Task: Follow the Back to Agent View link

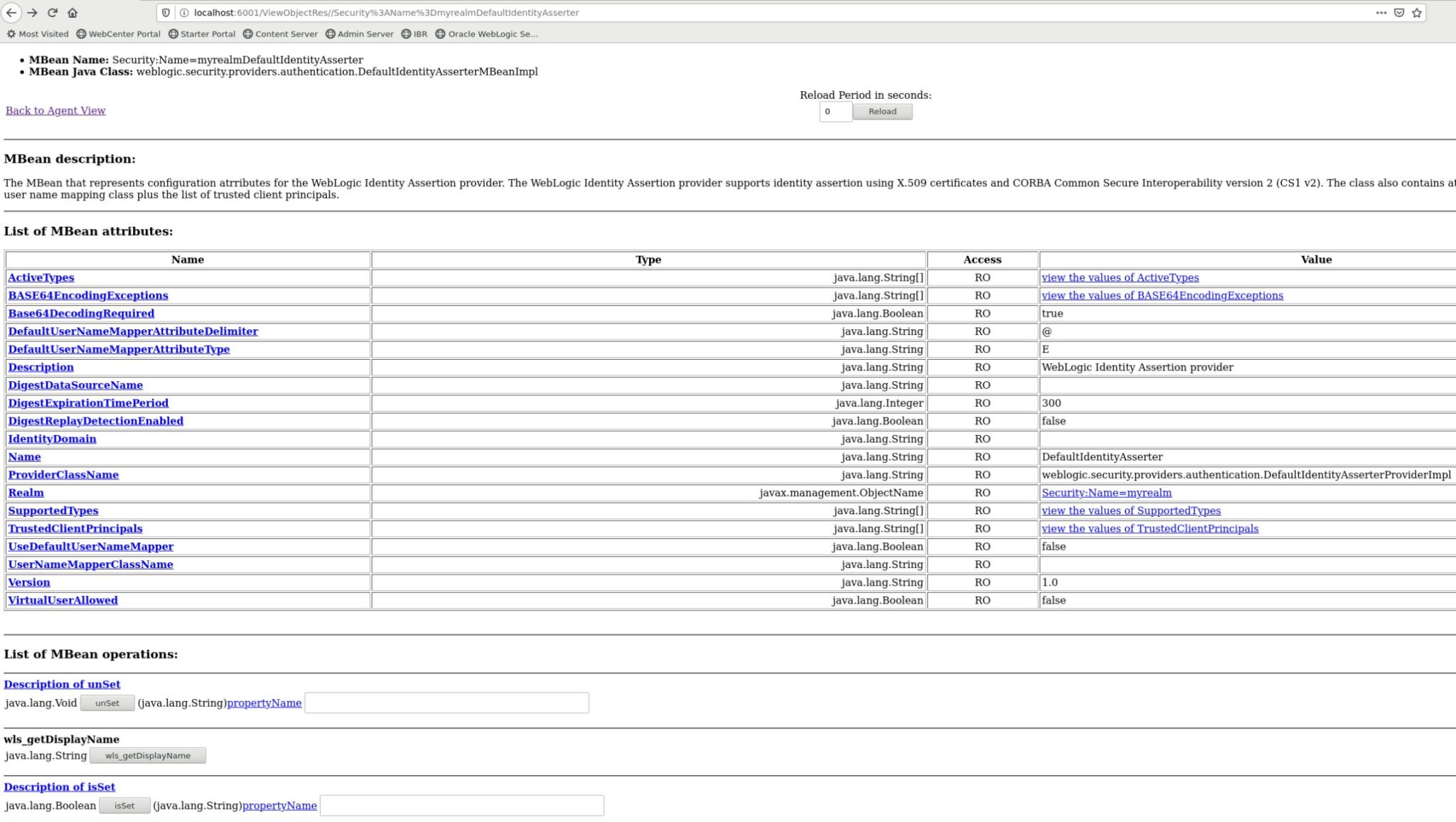Action: click(55, 110)
